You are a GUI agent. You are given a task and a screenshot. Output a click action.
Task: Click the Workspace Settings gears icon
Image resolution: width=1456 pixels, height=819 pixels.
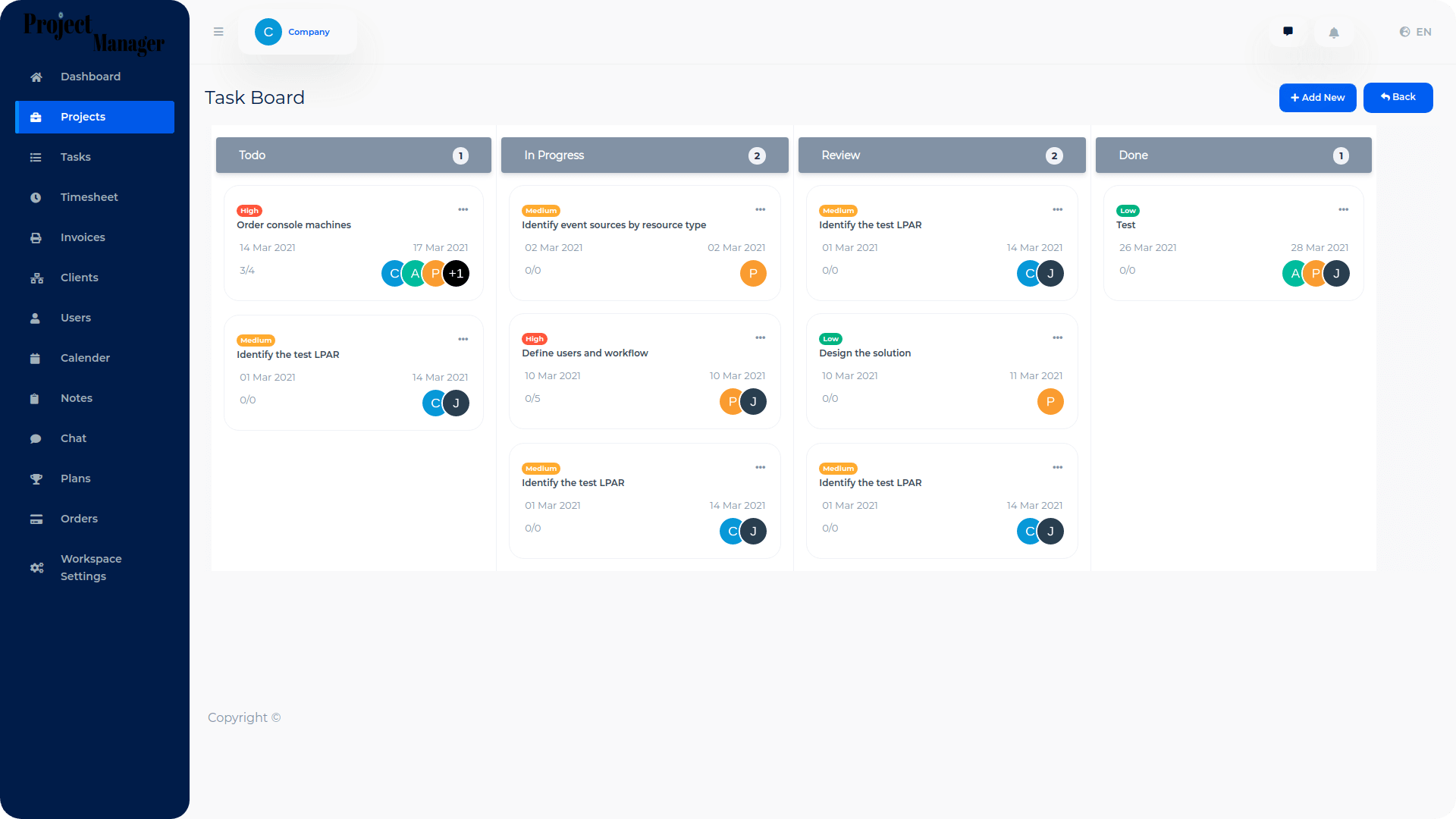(36, 568)
